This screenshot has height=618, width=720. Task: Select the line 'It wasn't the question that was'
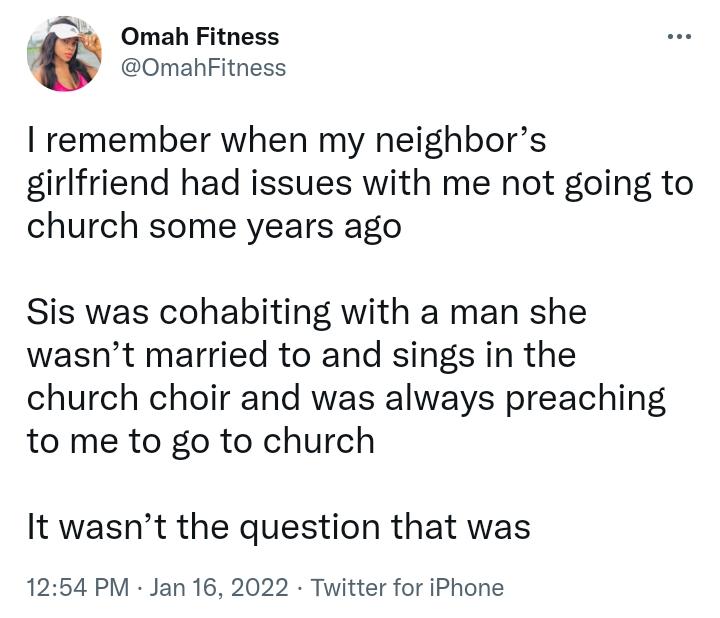[x=279, y=527]
